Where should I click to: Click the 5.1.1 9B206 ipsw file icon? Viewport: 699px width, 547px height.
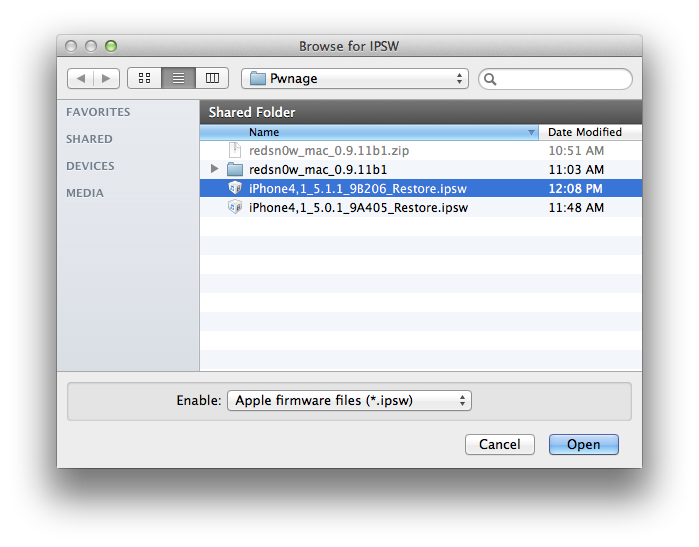tap(235, 188)
